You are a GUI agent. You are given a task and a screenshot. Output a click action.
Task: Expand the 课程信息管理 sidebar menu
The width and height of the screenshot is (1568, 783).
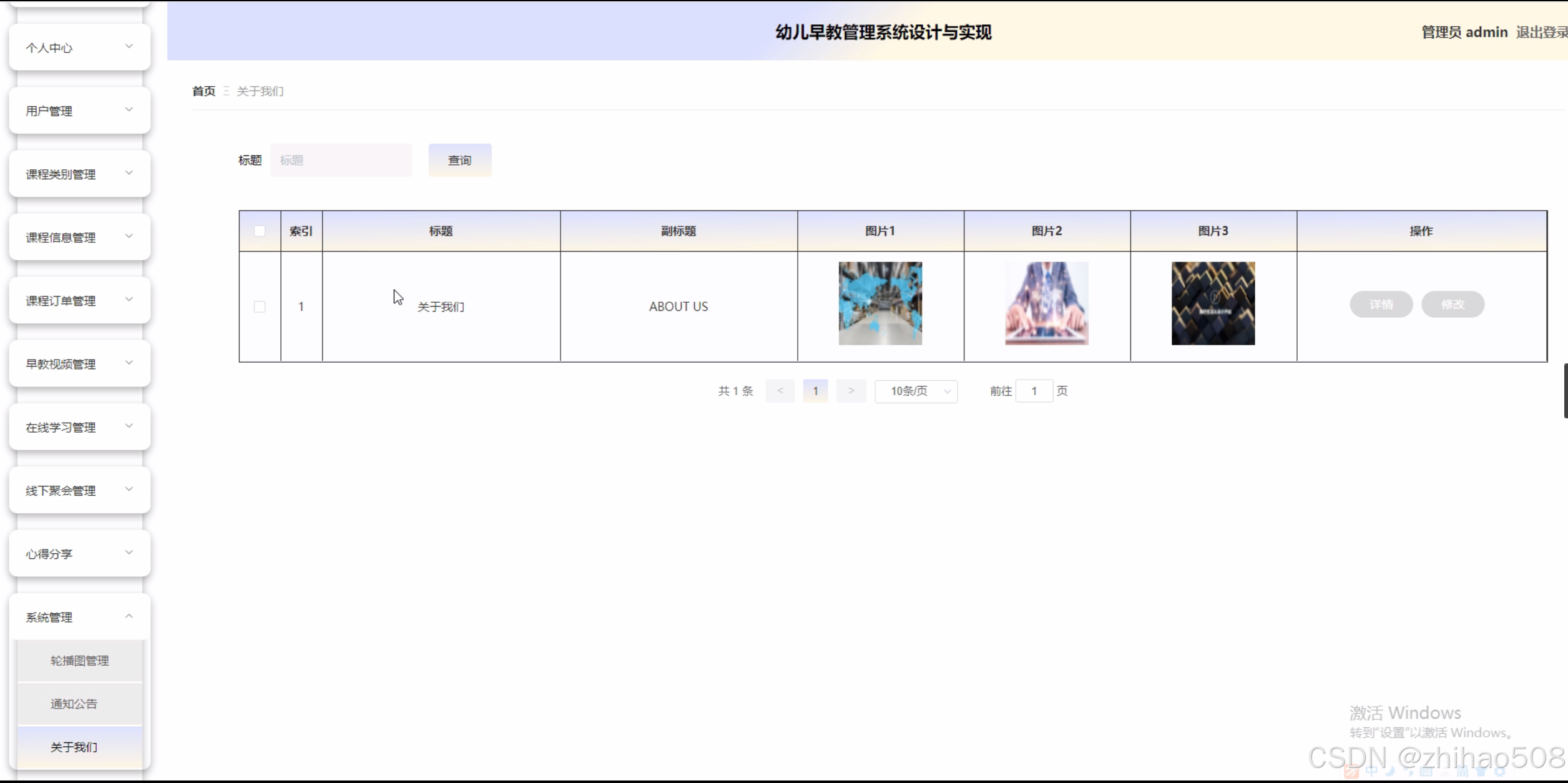click(80, 237)
